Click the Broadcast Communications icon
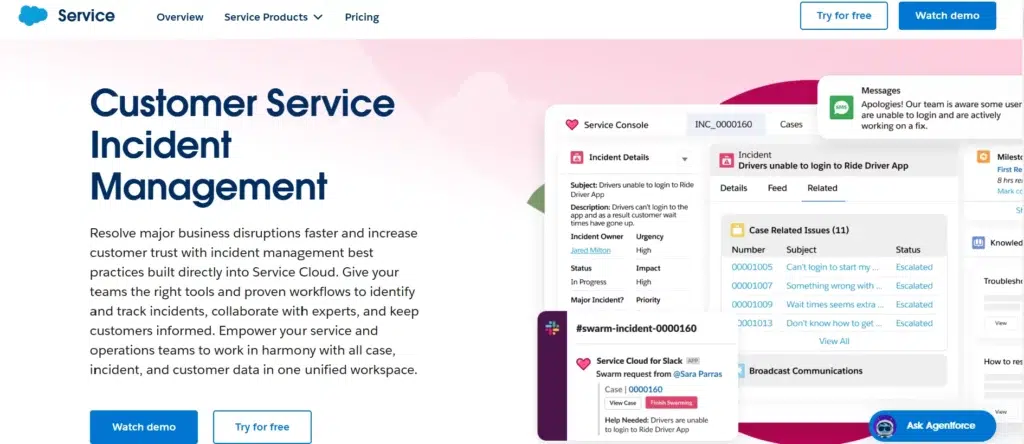1024x444 pixels. coord(740,371)
